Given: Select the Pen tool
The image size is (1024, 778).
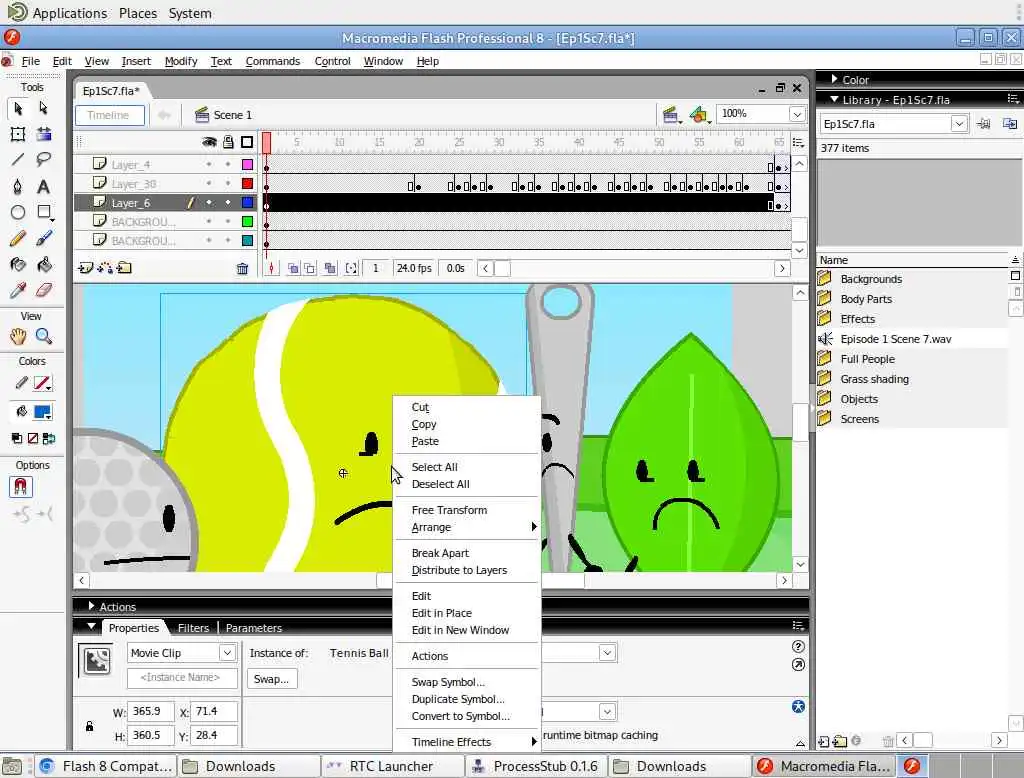Looking at the screenshot, I should (18, 186).
